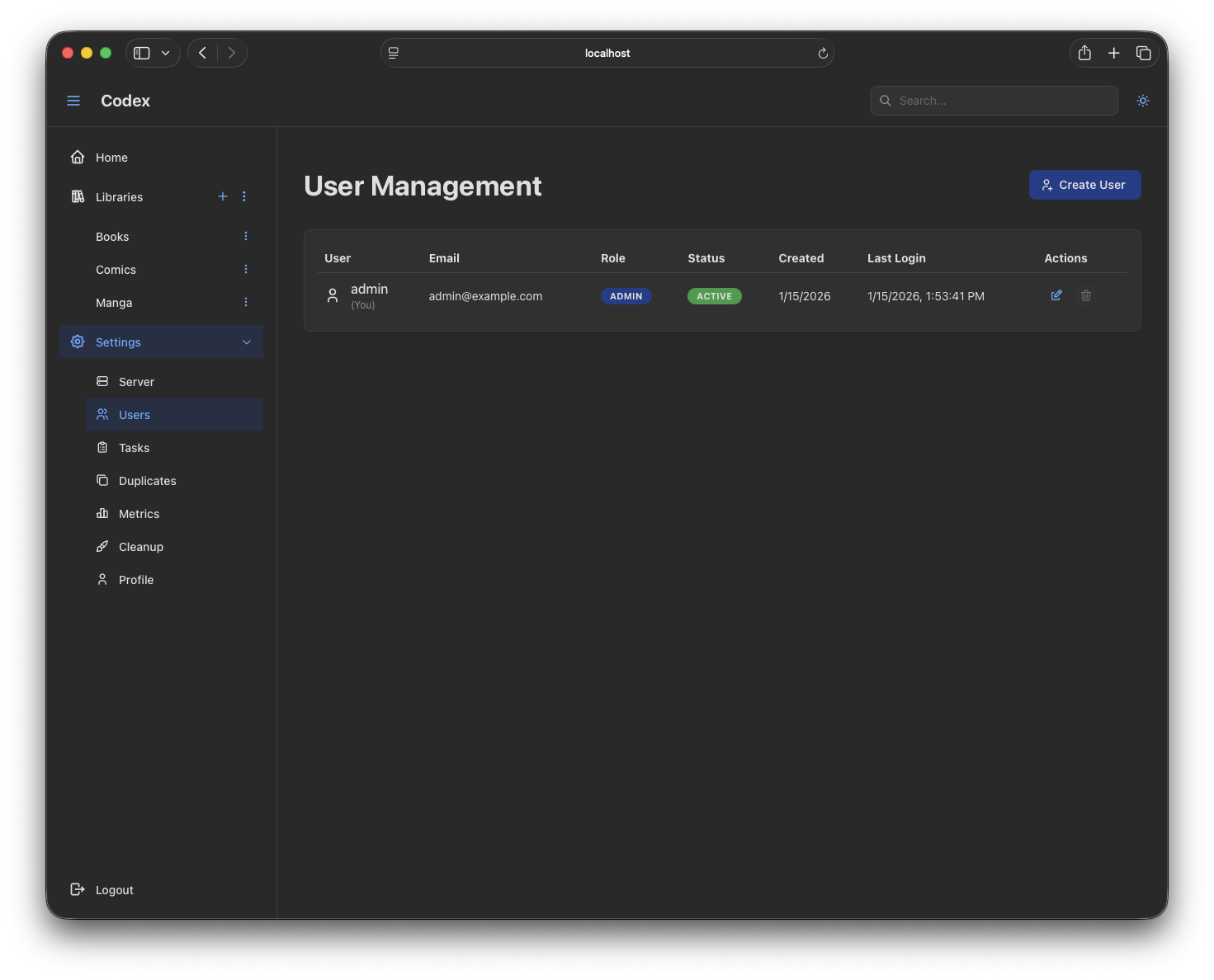This screenshot has width=1214, height=980.
Task: Select the Cleanup brush icon
Action: (x=102, y=546)
